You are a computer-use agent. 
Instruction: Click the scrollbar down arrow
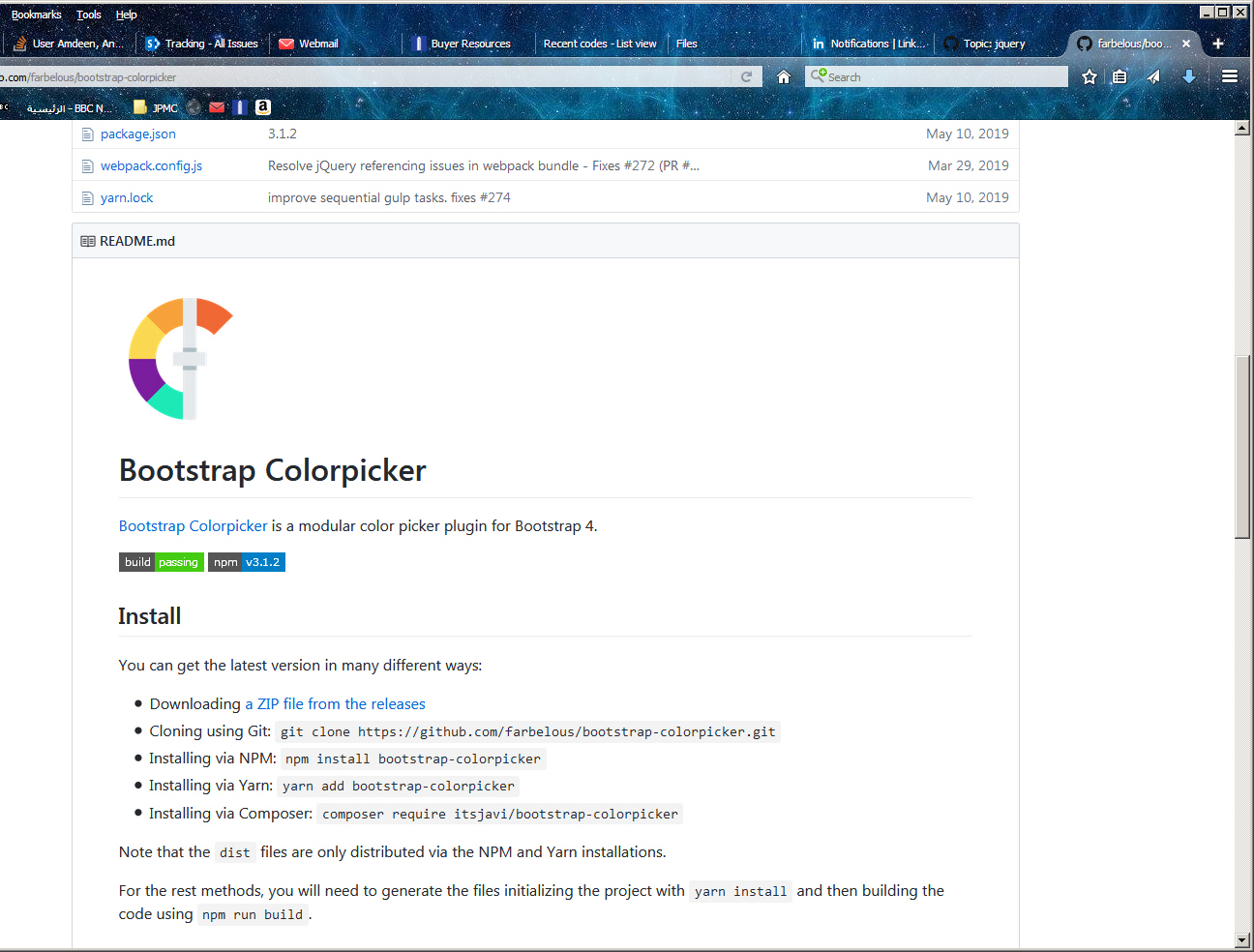click(1242, 940)
